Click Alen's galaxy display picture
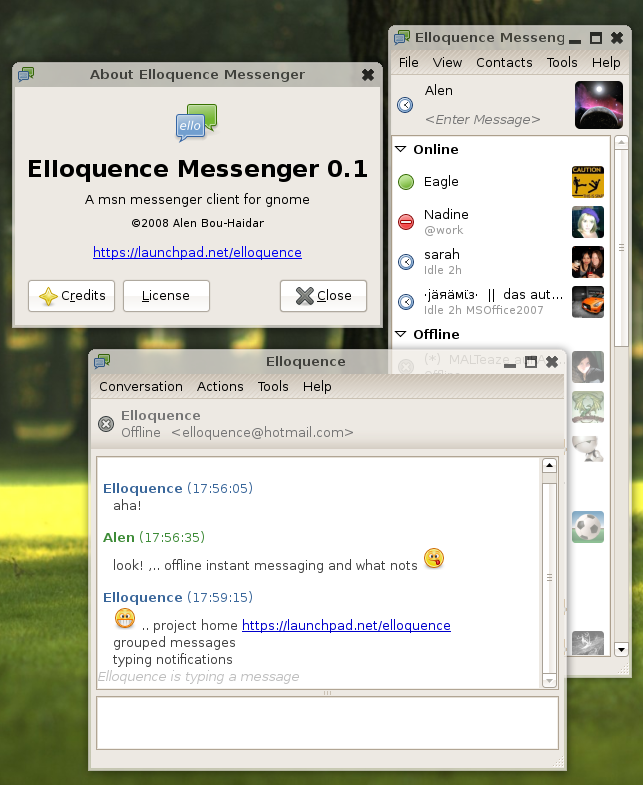 (x=599, y=105)
